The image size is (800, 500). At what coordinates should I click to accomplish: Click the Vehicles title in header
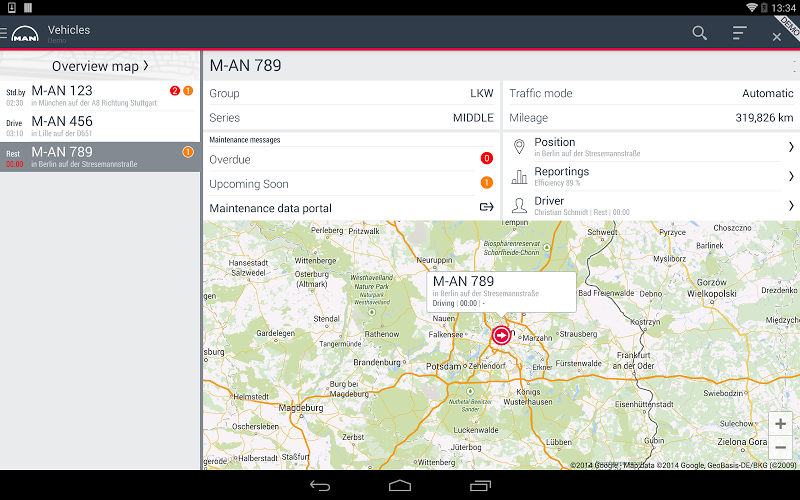tap(69, 30)
